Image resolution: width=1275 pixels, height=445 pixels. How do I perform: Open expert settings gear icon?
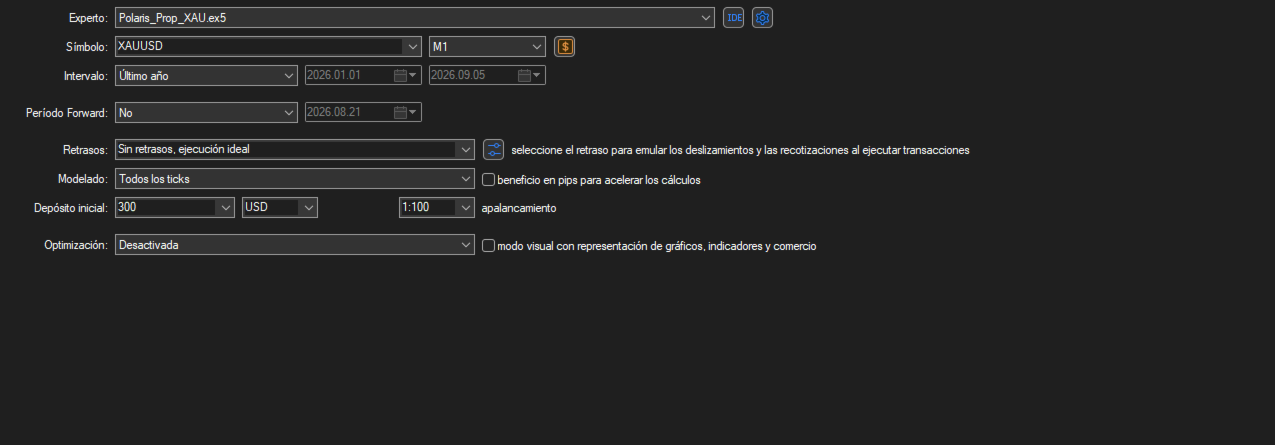(763, 18)
